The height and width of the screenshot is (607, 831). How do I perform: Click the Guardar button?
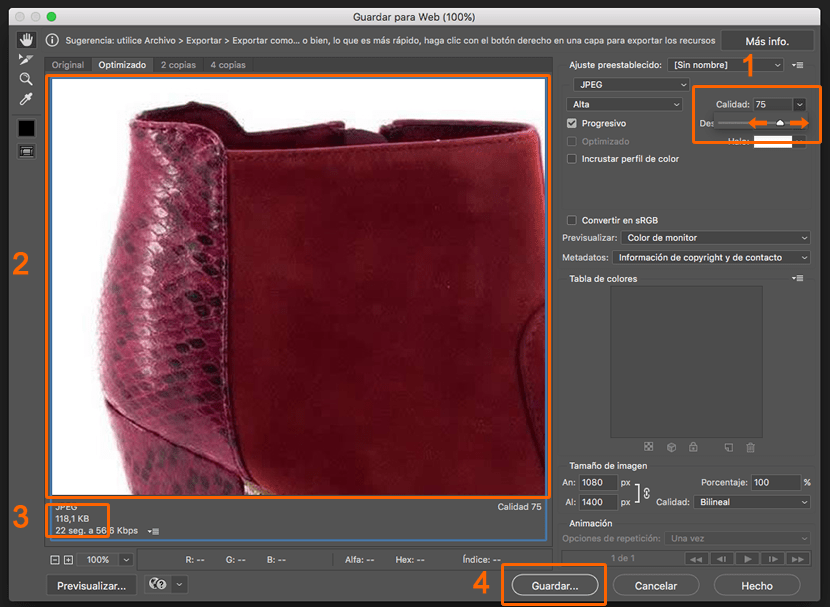[554, 586]
